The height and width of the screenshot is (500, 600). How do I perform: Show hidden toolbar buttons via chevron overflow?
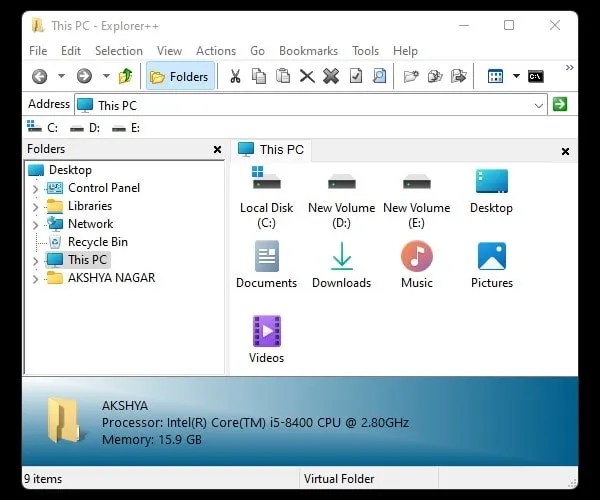pyautogui.click(x=570, y=67)
